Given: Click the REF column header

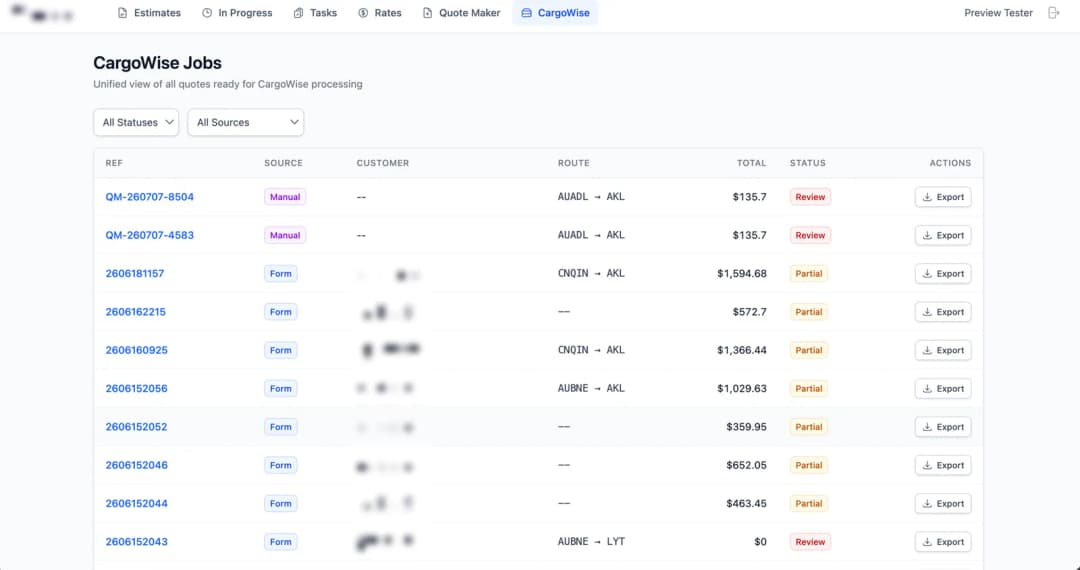Looking at the screenshot, I should click(x=114, y=163).
